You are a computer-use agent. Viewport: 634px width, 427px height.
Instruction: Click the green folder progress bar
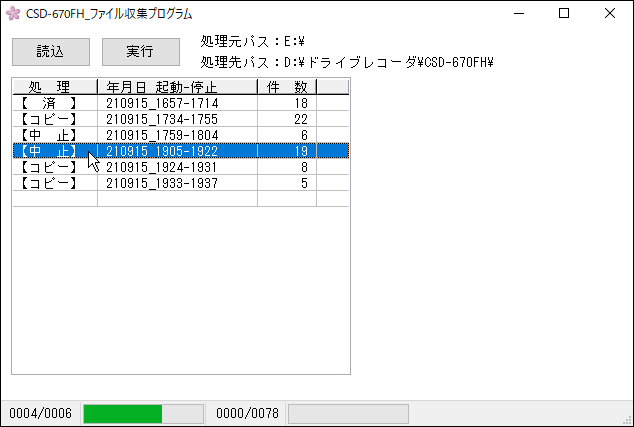tap(143, 414)
